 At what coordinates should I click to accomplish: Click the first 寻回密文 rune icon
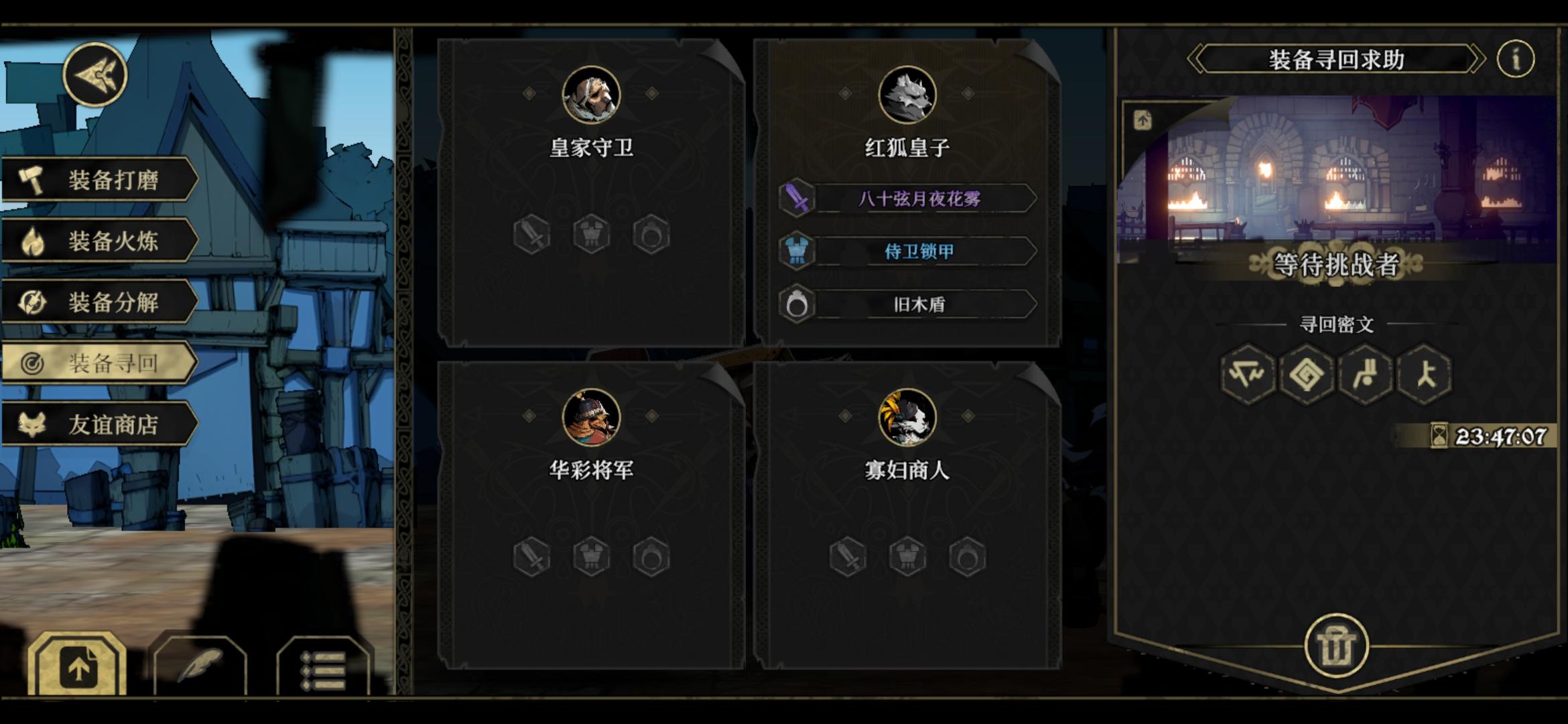(1247, 374)
